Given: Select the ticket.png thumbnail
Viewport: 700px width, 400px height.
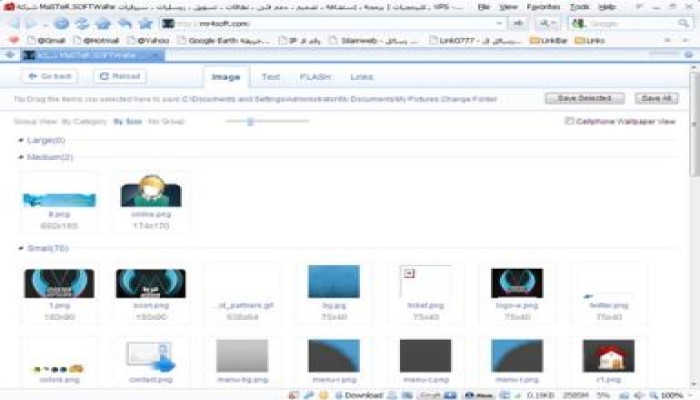Looking at the screenshot, I should 425,281.
